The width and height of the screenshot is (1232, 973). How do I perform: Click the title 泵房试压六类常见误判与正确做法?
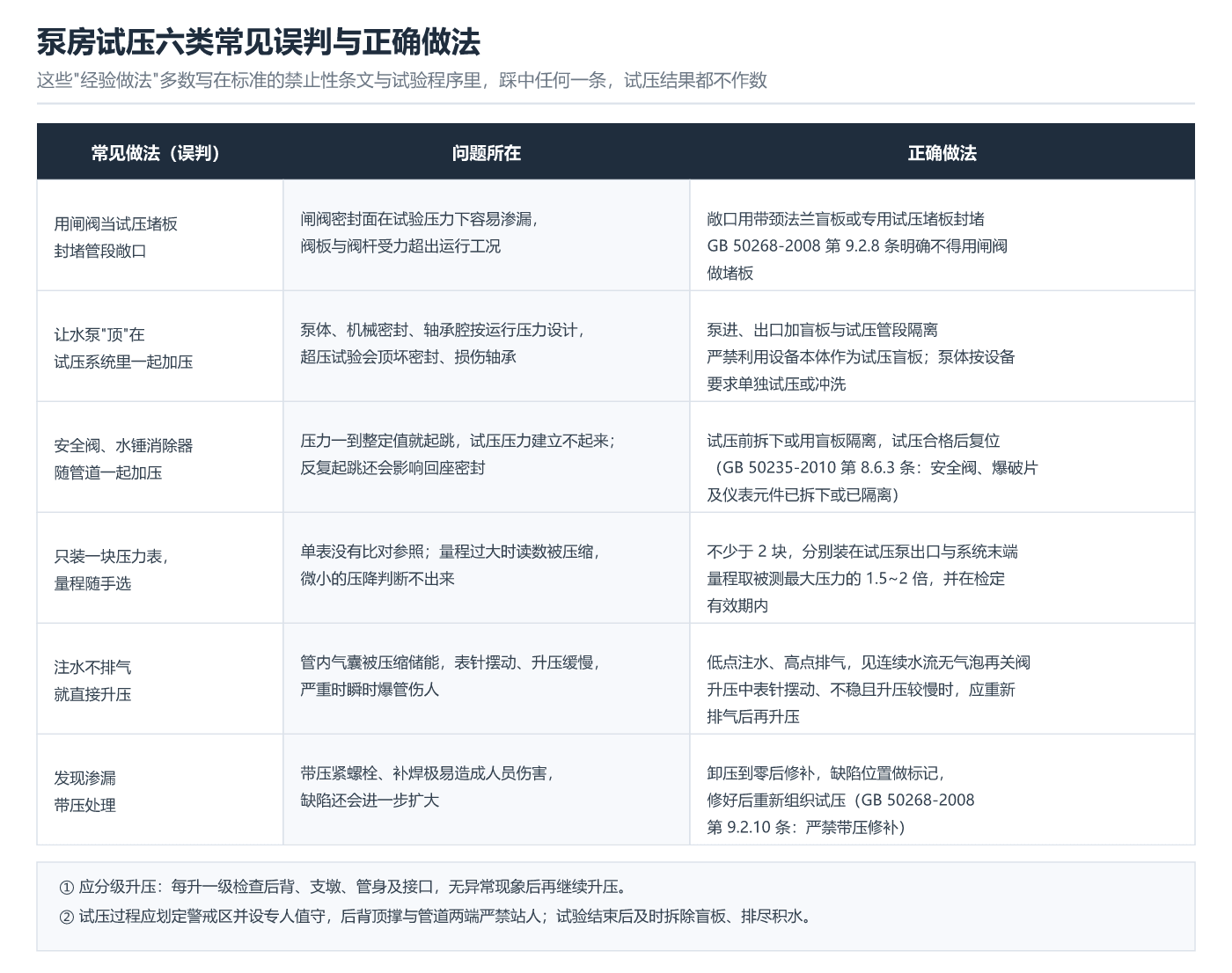[x=259, y=41]
